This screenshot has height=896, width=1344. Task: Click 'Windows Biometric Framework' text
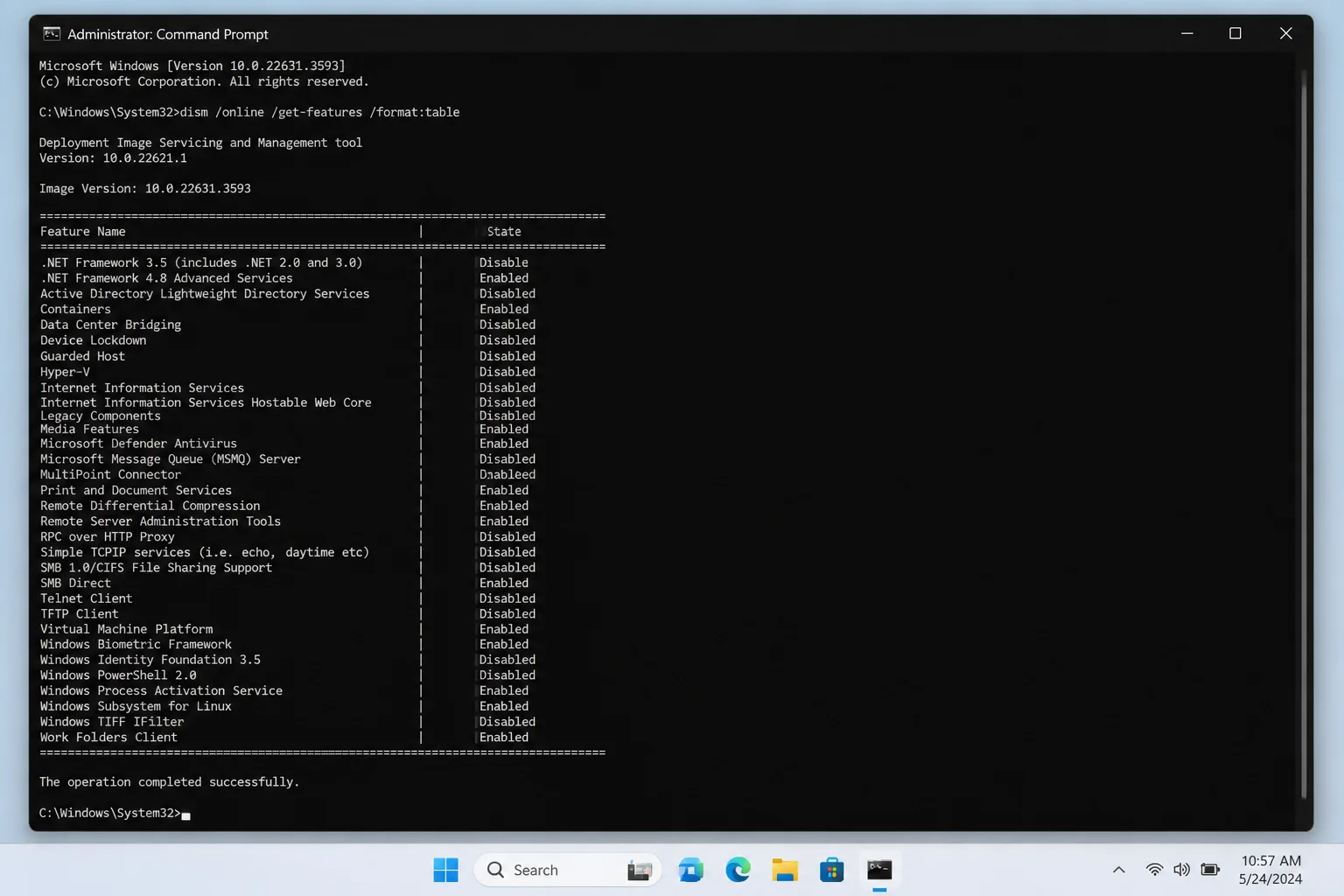(x=136, y=645)
